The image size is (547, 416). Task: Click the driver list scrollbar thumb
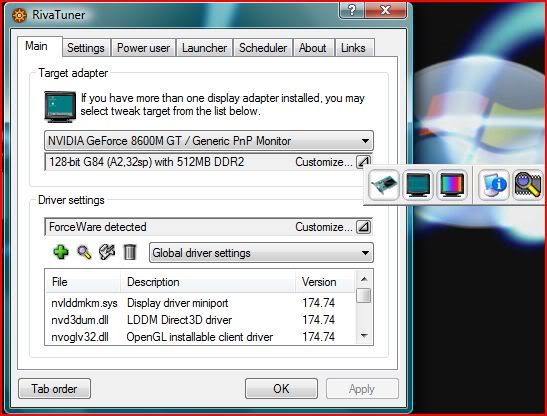(364, 296)
